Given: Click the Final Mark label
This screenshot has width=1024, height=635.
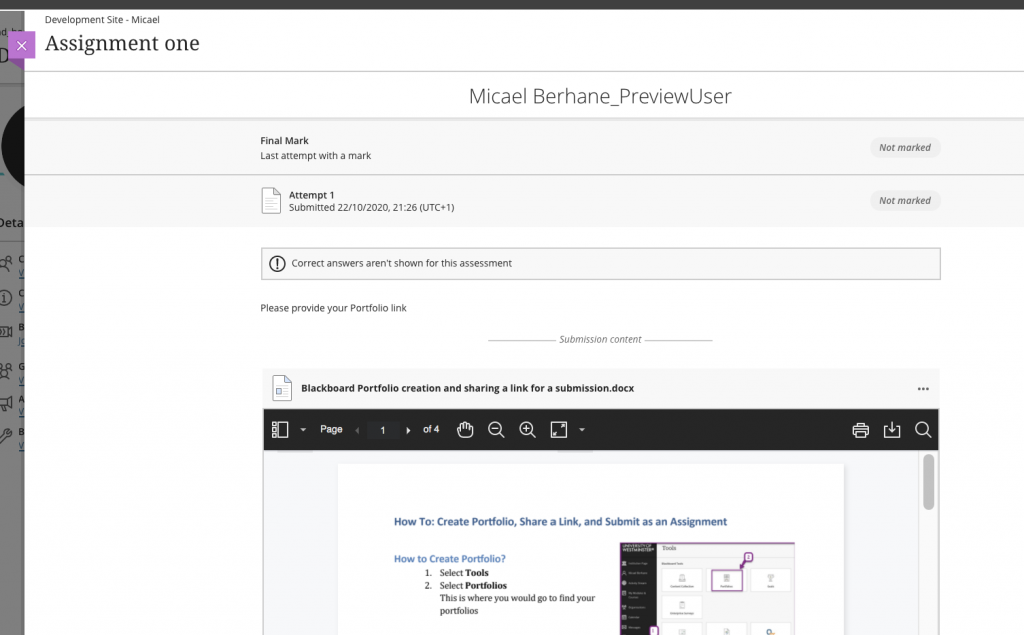Looking at the screenshot, I should 284,140.
